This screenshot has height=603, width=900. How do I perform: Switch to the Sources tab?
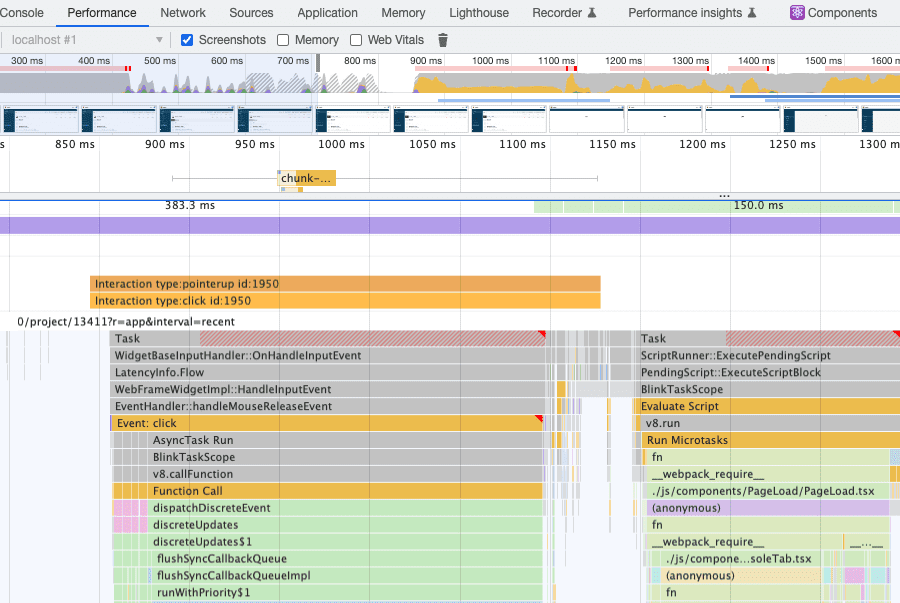251,13
